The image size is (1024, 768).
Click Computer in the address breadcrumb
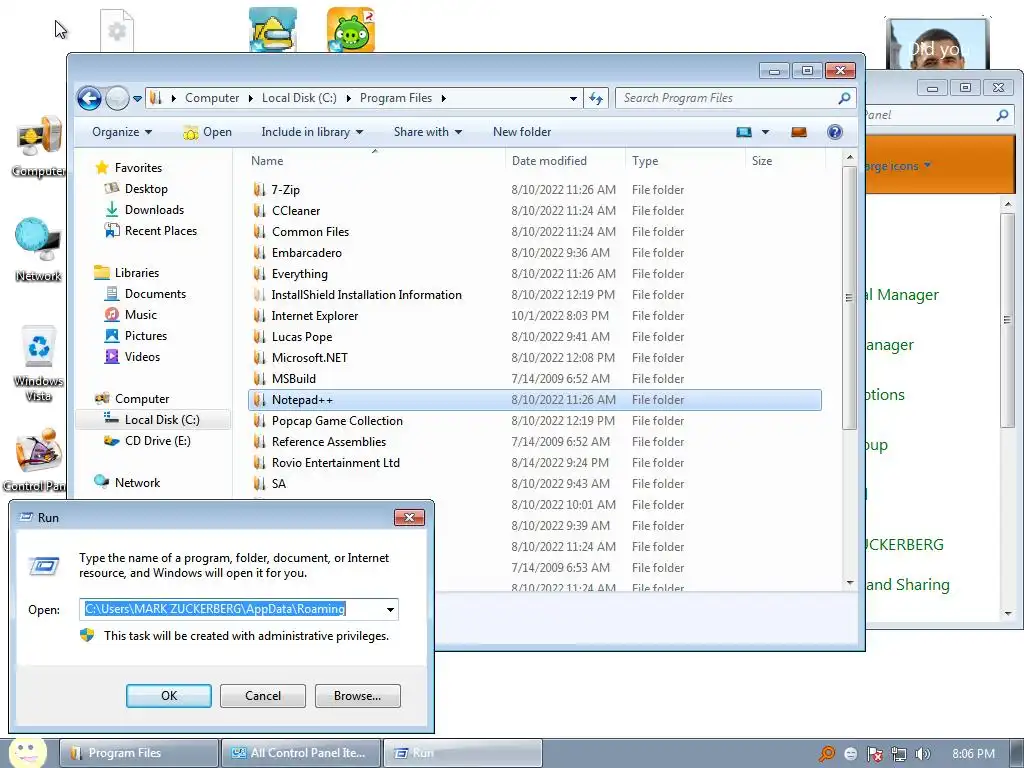point(212,98)
